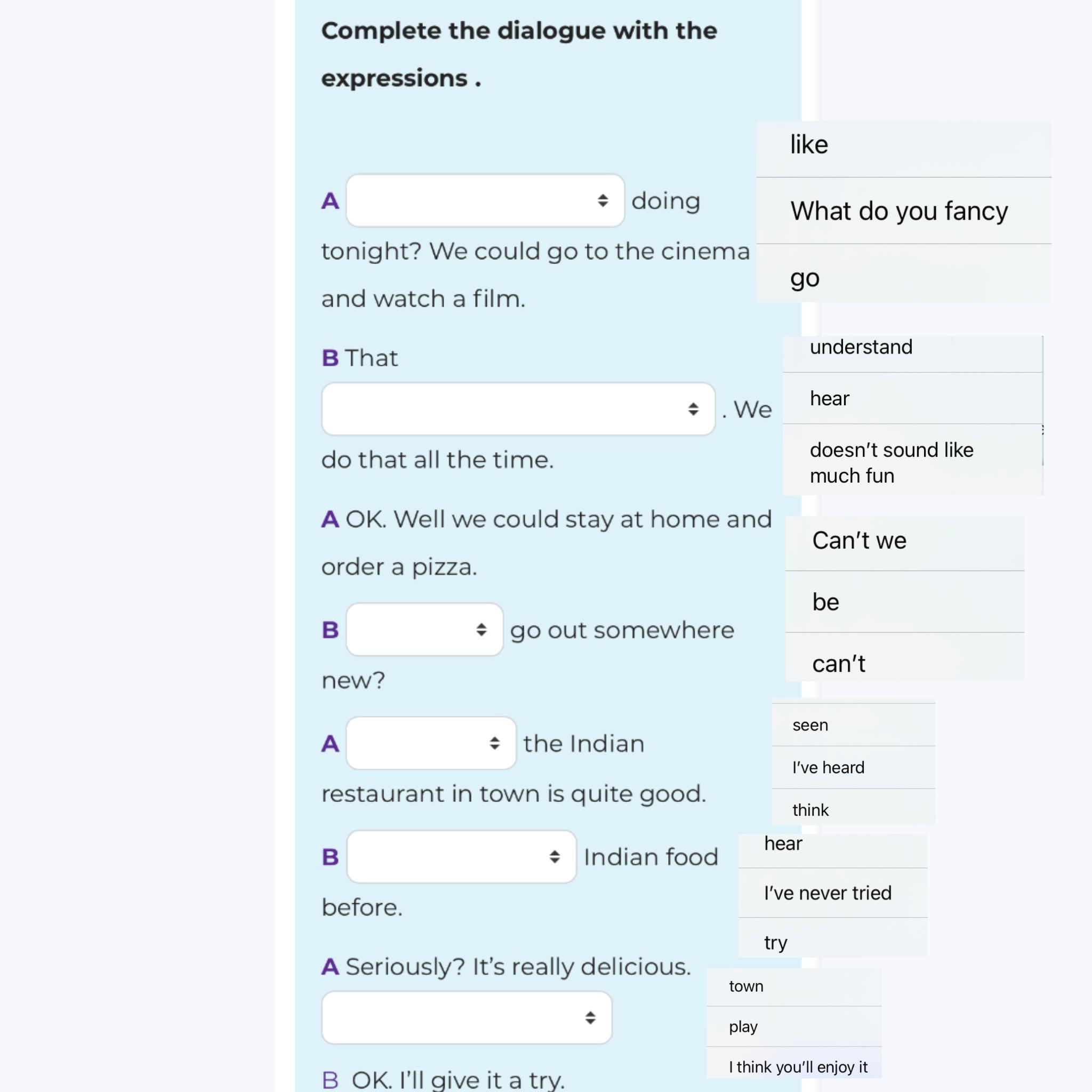This screenshot has width=1092, height=1092.
Task: Open the dropdown after 'B That'
Action: 518,408
